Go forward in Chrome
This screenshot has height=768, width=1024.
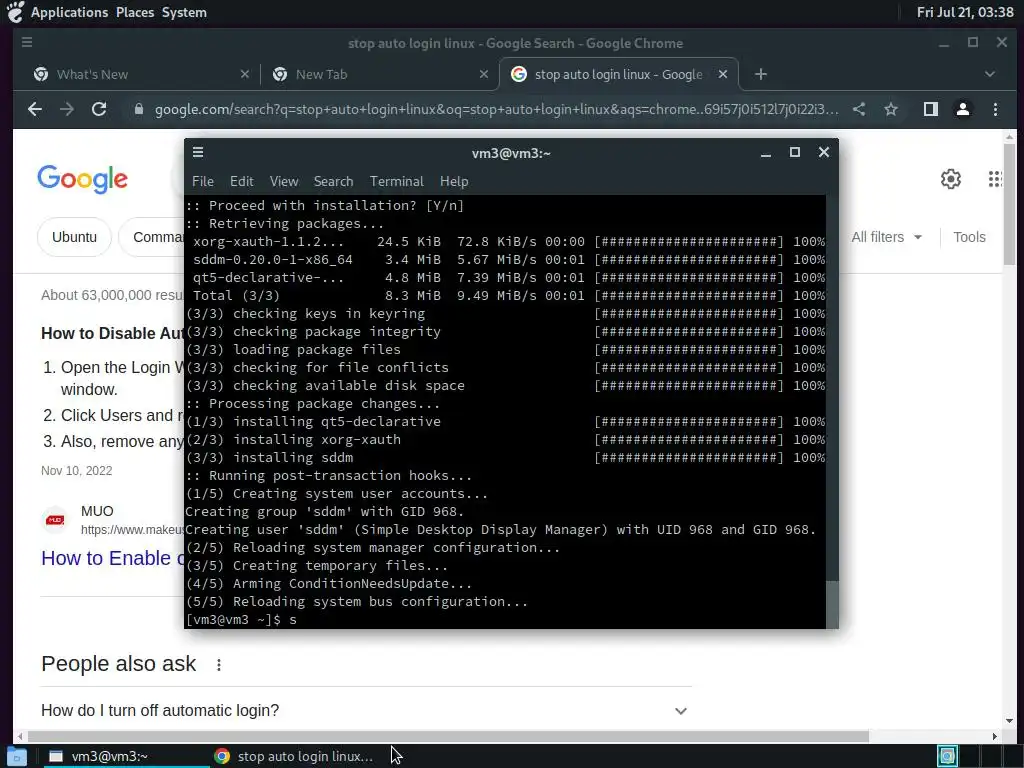click(x=67, y=109)
